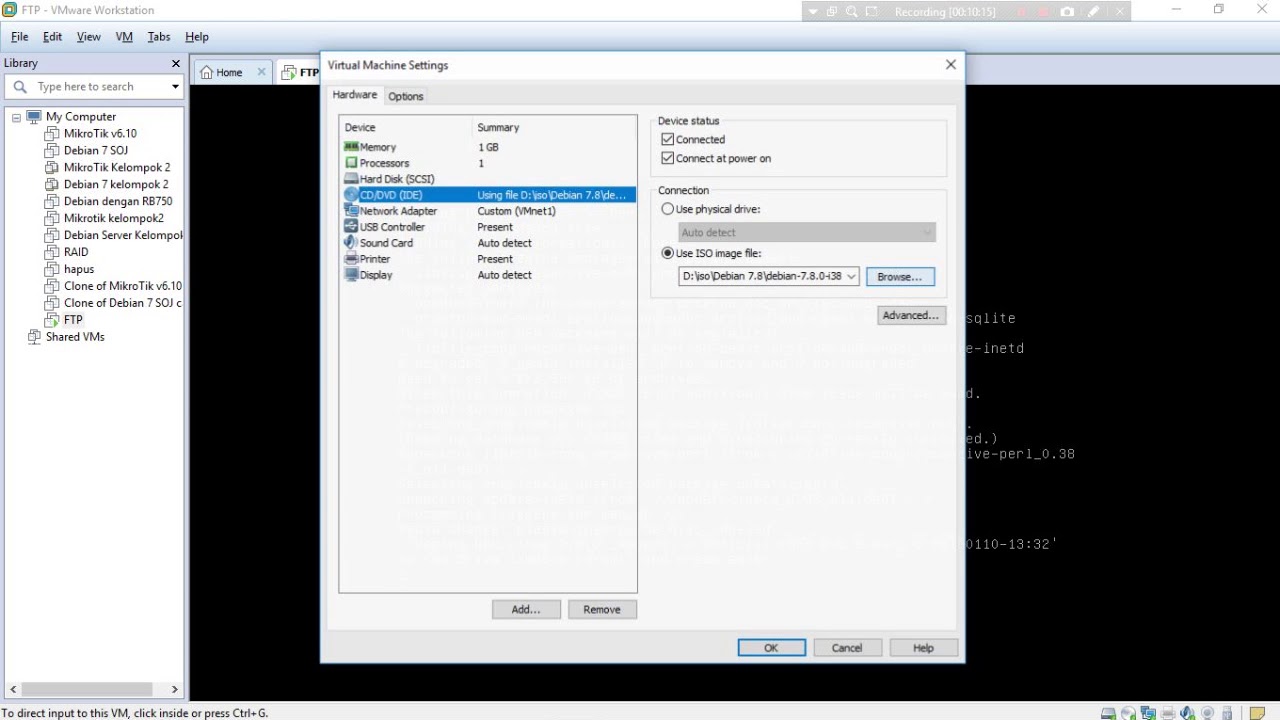This screenshot has width=1280, height=720.
Task: Uncheck the Connected checkbox
Action: [x=668, y=140]
